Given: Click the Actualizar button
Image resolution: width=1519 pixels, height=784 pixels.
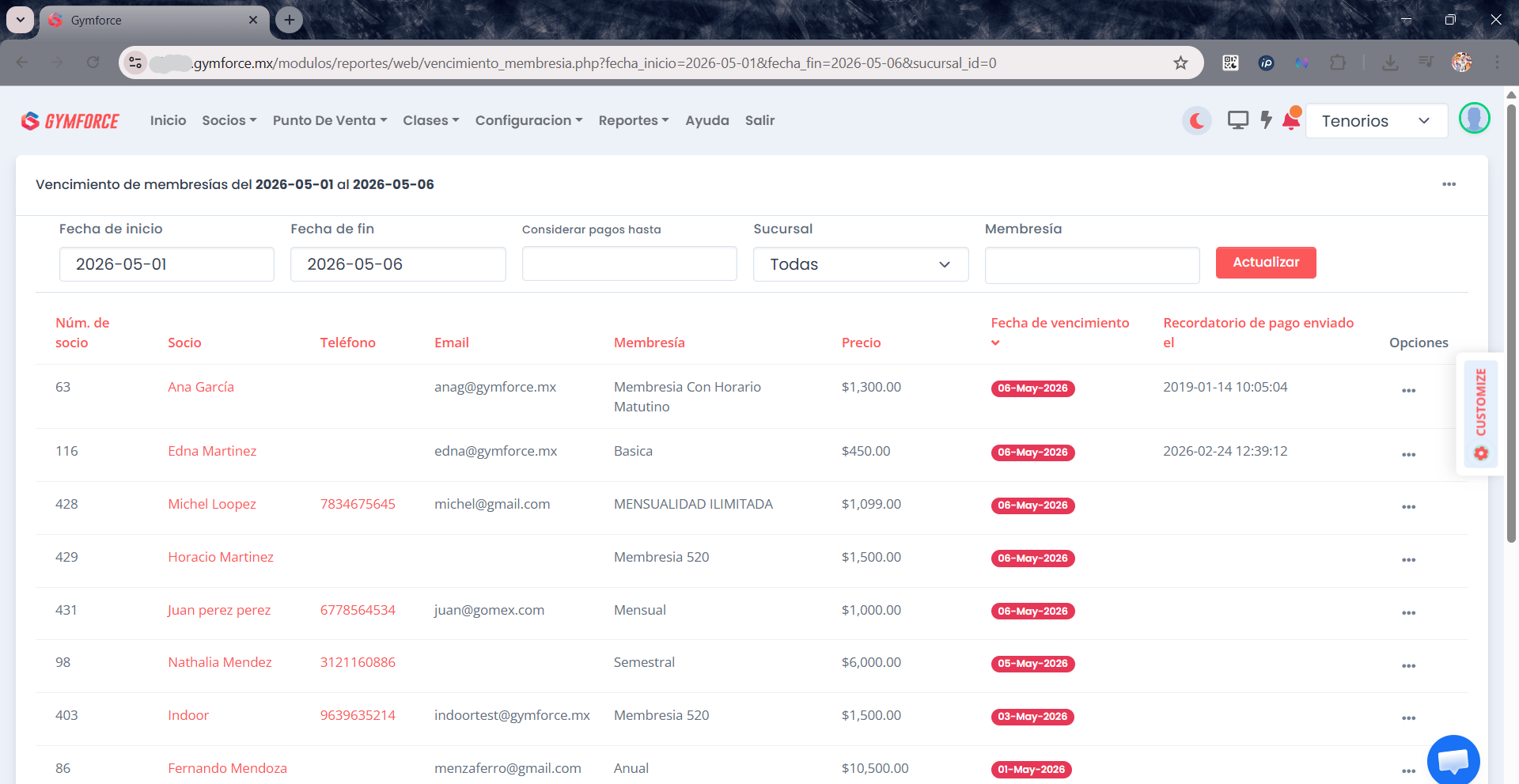Looking at the screenshot, I should (1266, 263).
